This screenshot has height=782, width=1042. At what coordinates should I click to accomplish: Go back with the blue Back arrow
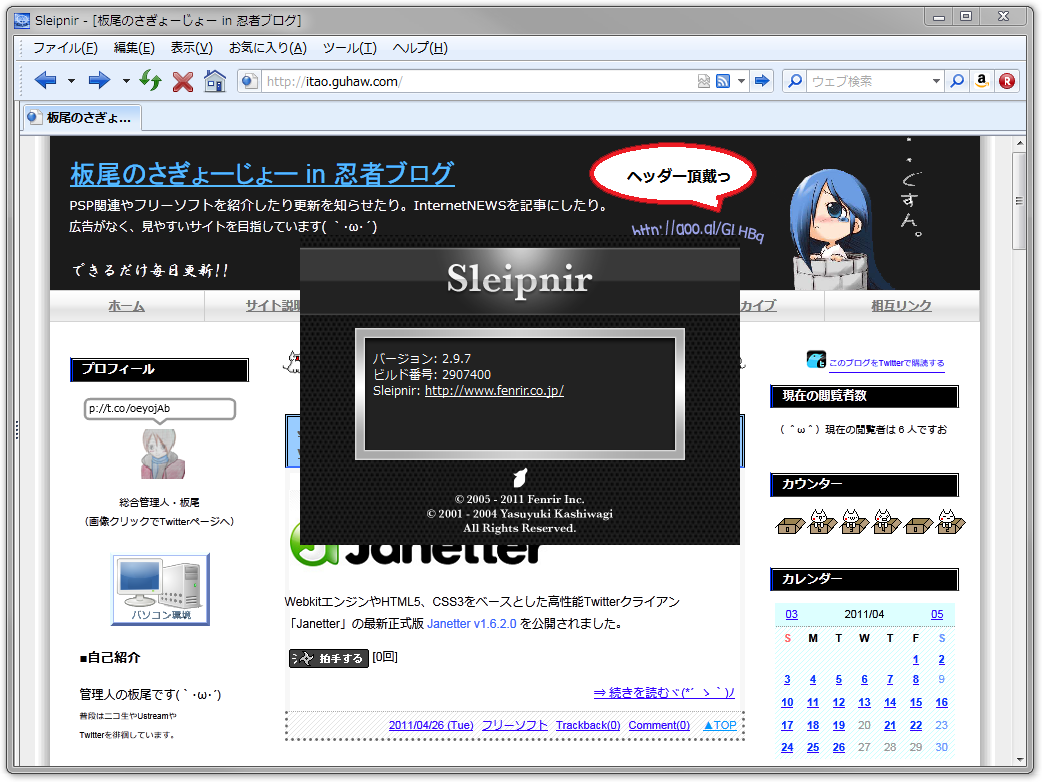tap(45, 81)
